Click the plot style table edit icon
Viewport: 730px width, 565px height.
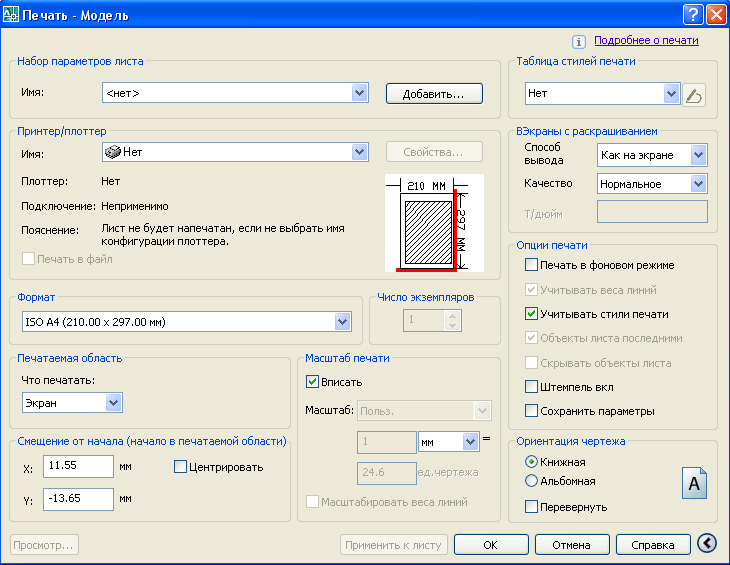point(694,95)
